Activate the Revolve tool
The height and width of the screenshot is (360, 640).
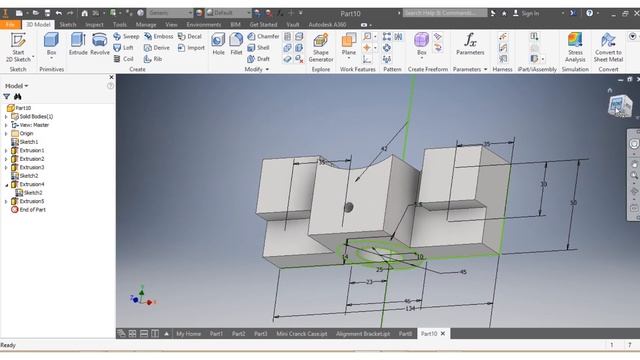coord(100,44)
